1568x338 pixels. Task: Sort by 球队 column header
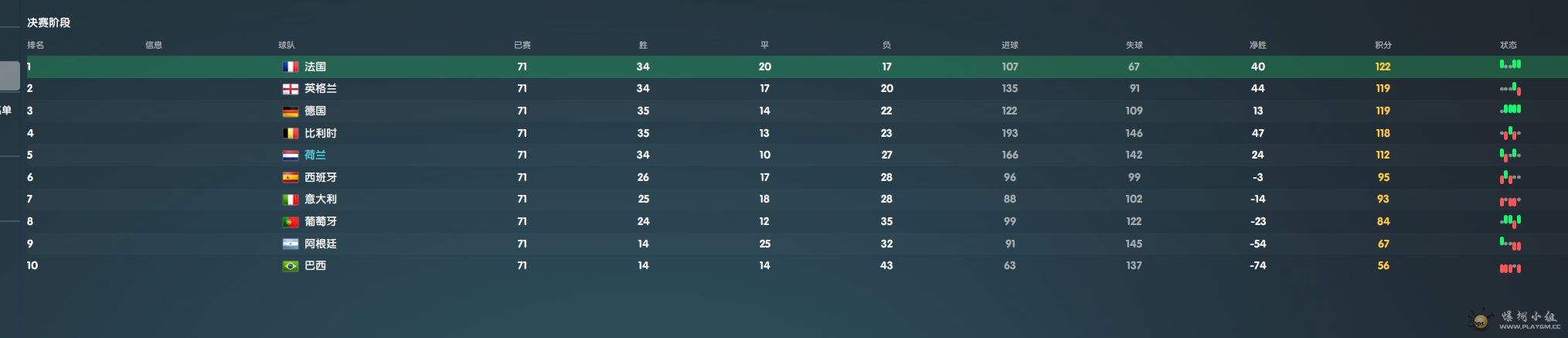click(287, 45)
